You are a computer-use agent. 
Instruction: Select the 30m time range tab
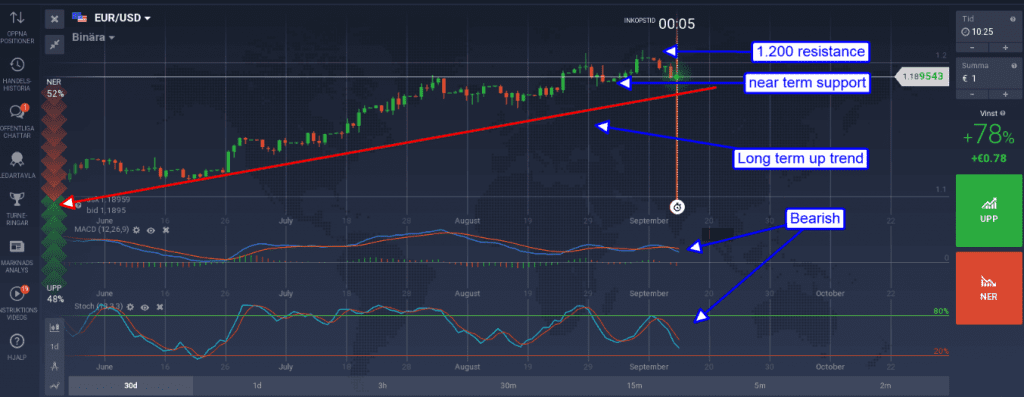coord(508,385)
